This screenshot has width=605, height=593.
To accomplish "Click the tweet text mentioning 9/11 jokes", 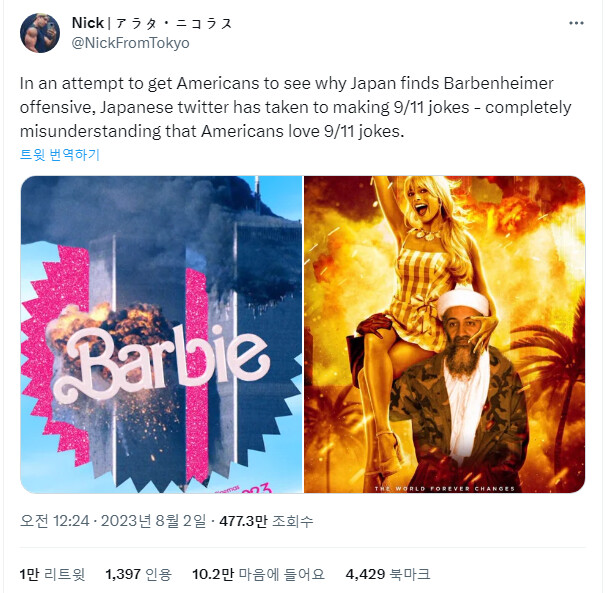I will pyautogui.click(x=296, y=107).
